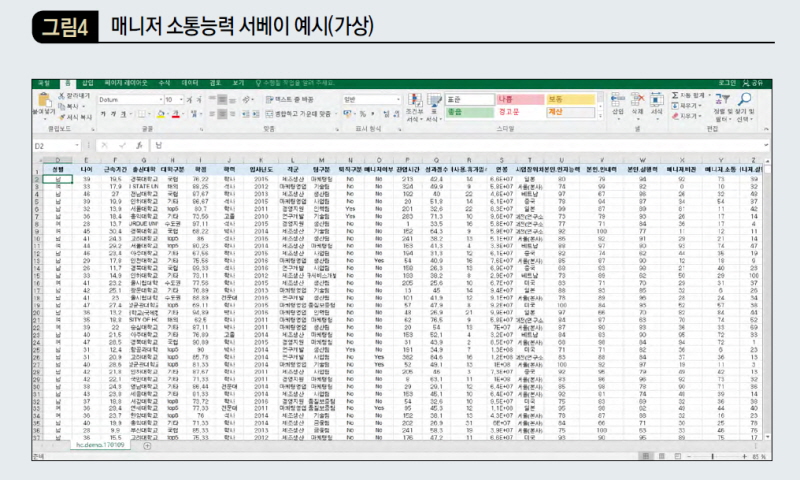Screen dimensions: 800x480
Task: Open Sort and Filter (정렬 및 필터)
Action: click(x=722, y=107)
